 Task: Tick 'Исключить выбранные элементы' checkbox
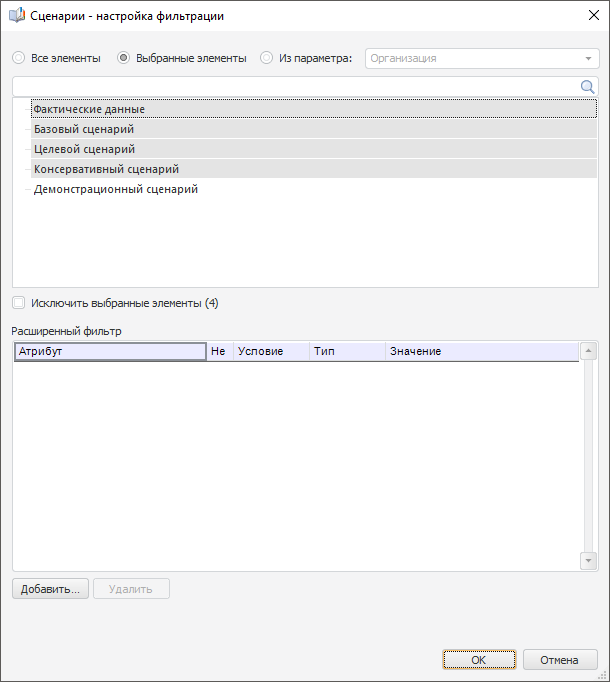click(19, 303)
